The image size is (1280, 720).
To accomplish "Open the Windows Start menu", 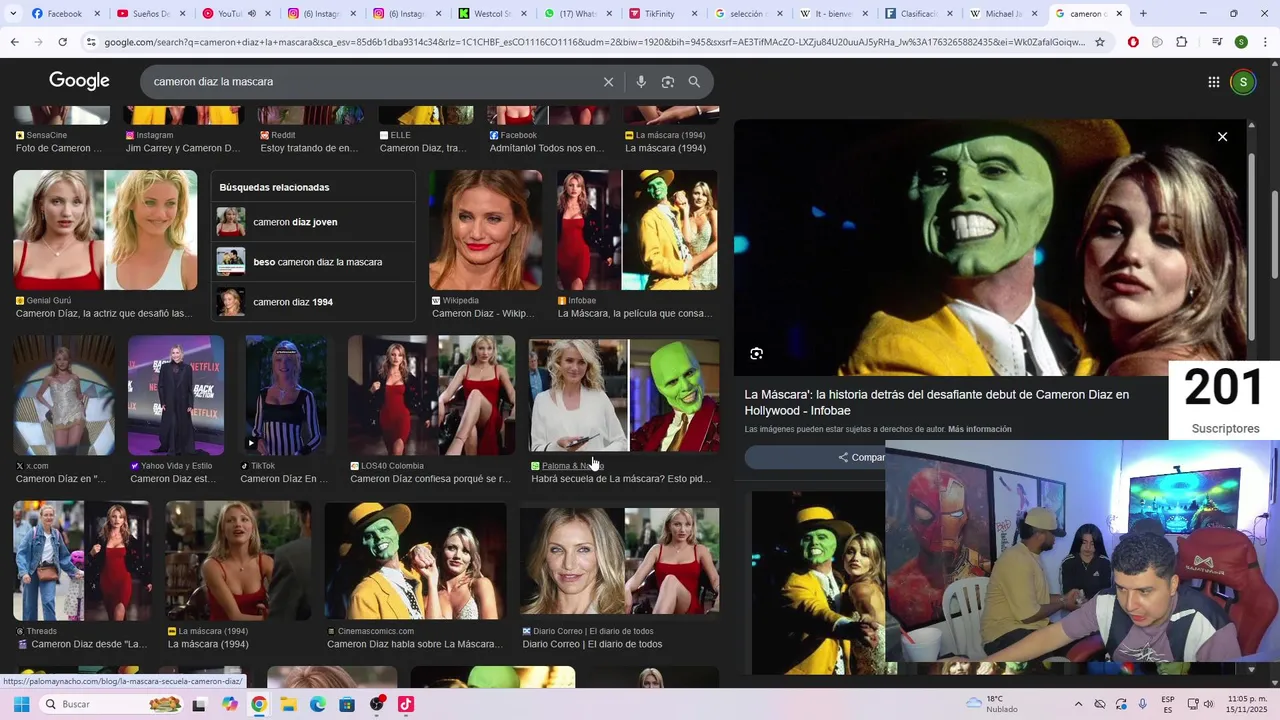I will click(x=21, y=704).
